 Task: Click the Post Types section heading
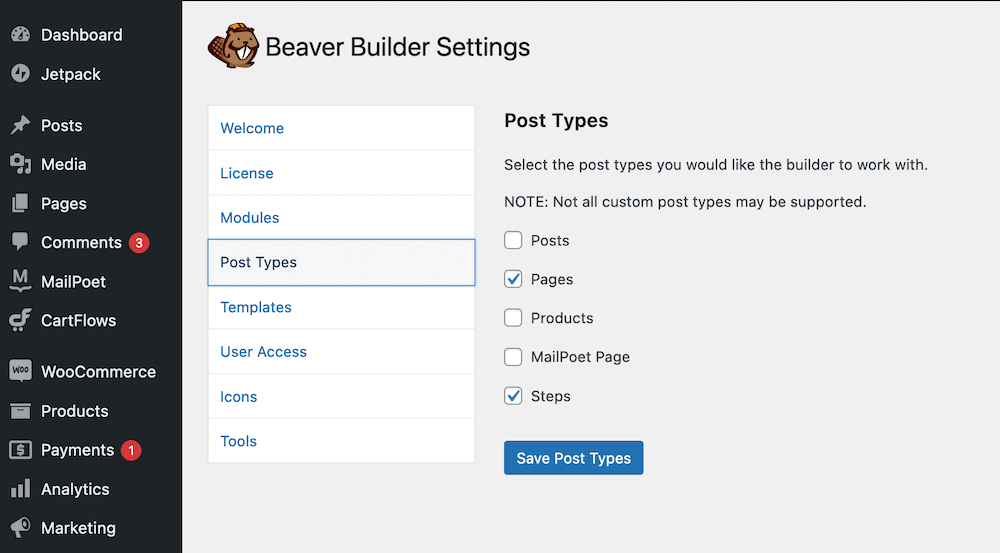(556, 121)
